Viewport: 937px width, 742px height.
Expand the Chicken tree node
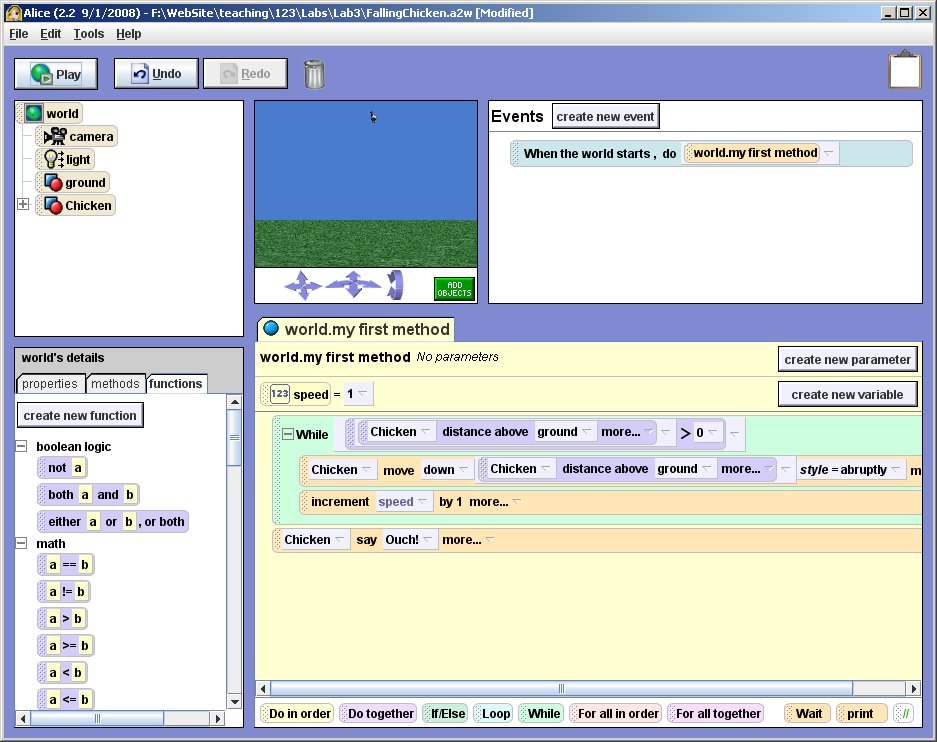[x=23, y=204]
